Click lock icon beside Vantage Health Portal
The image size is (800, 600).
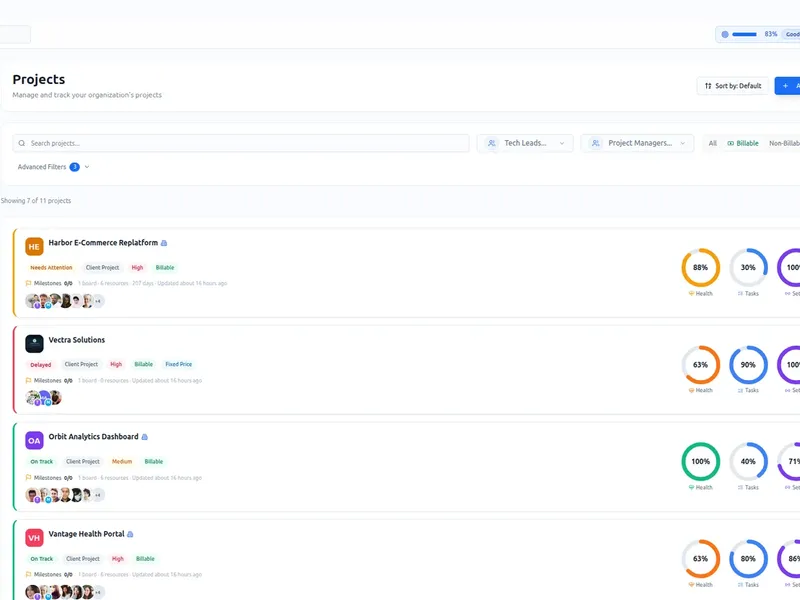click(130, 534)
